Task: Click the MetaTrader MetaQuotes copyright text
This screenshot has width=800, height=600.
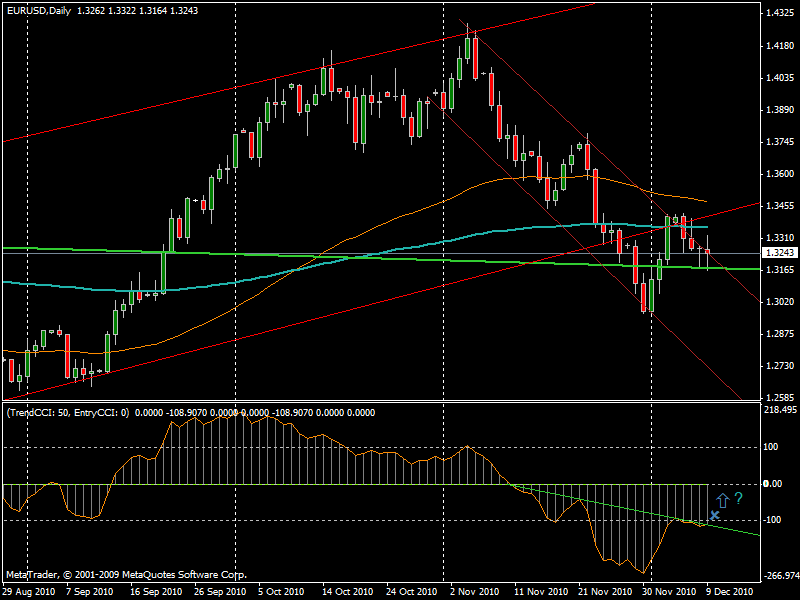Action: tap(127, 574)
